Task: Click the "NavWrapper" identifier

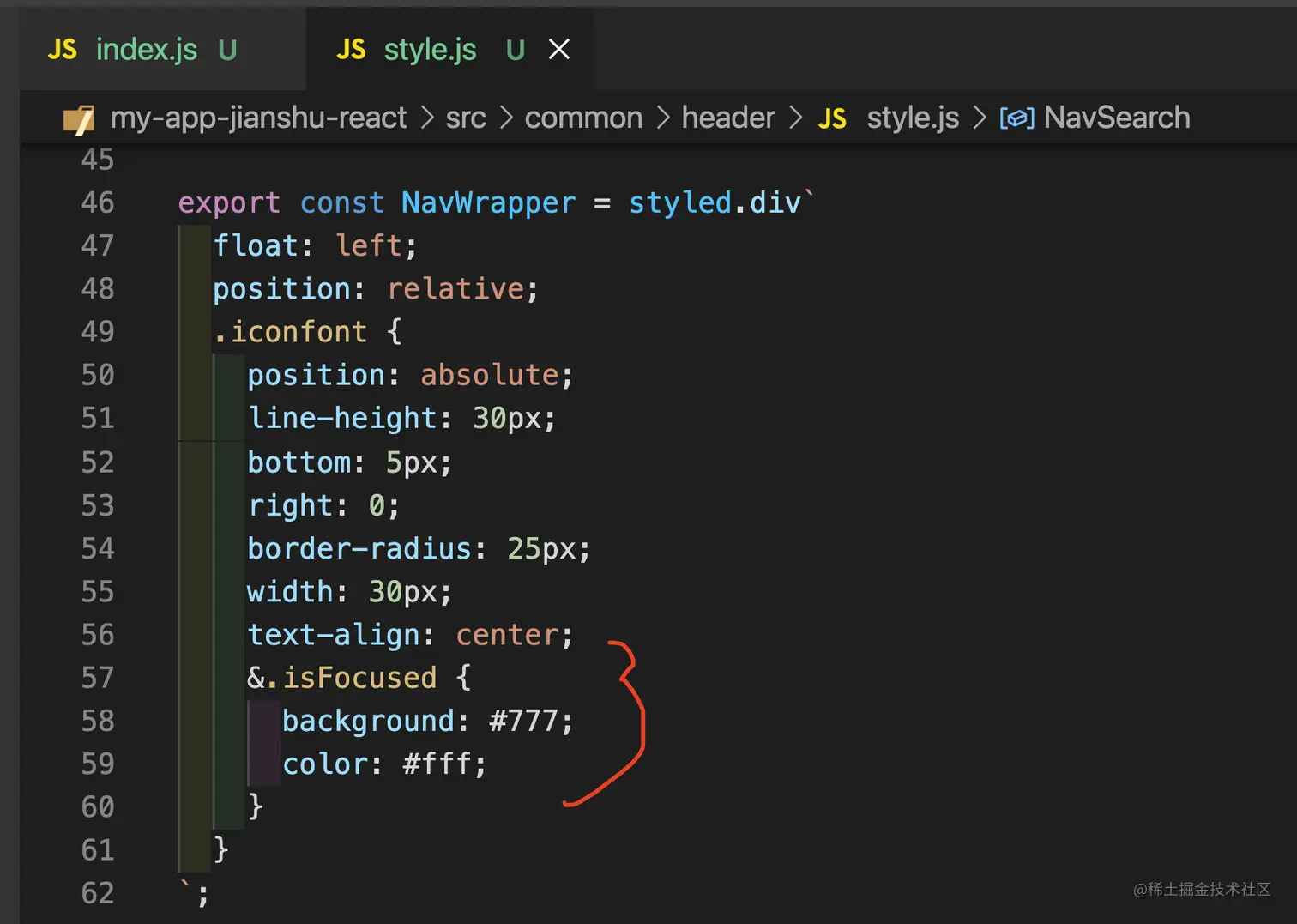Action: (489, 203)
